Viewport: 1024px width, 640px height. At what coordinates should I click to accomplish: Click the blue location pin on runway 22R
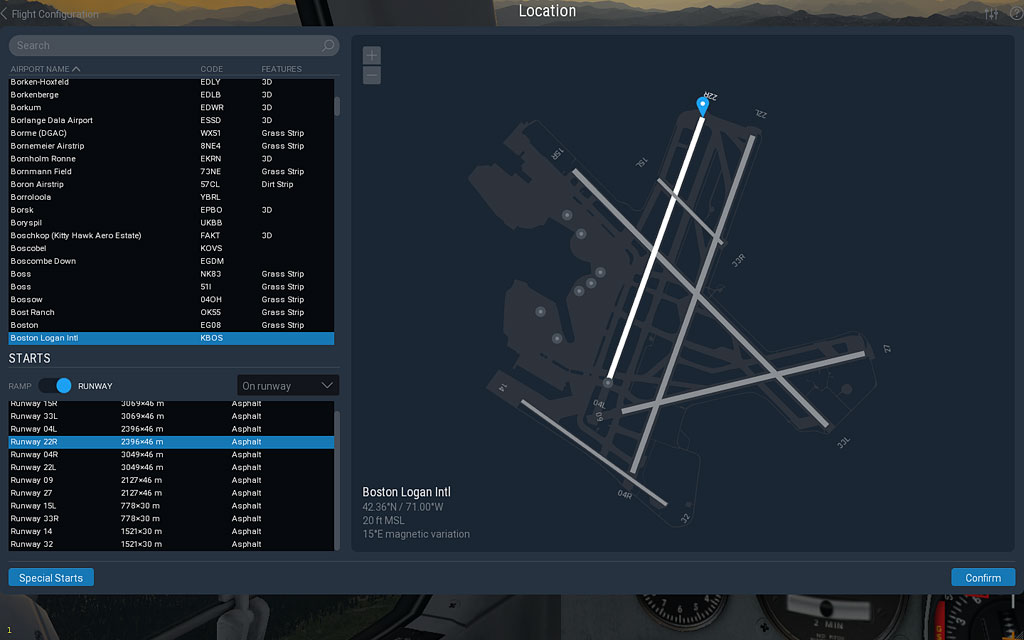coord(703,106)
